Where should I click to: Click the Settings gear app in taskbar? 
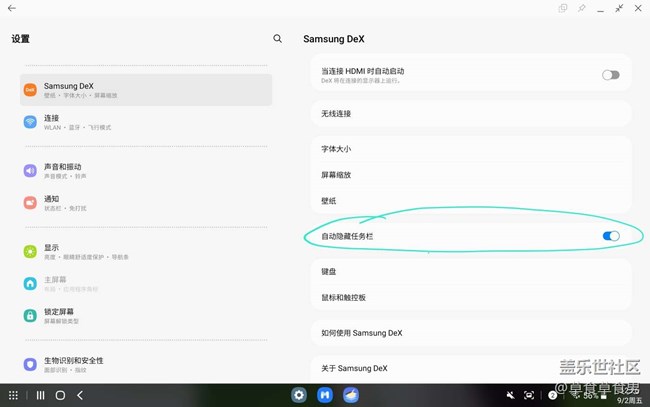(x=299, y=395)
